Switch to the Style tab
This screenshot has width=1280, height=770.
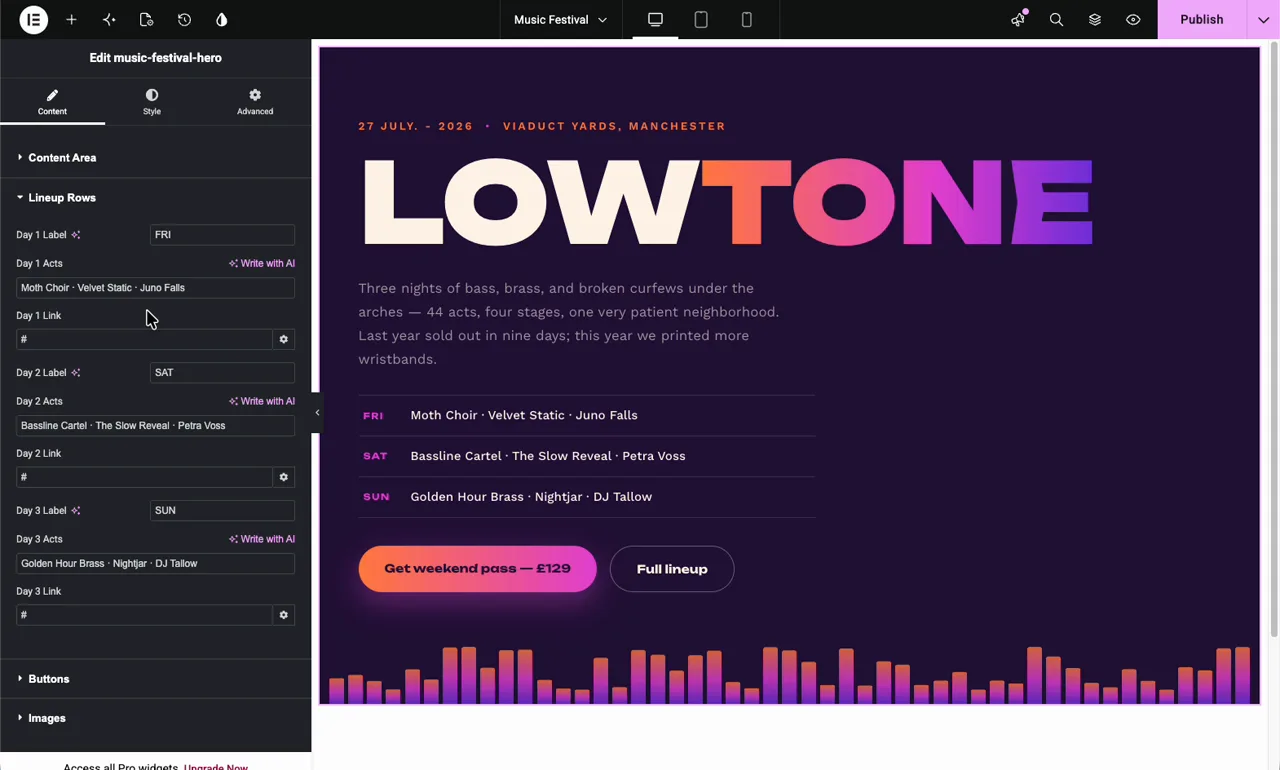point(152,101)
